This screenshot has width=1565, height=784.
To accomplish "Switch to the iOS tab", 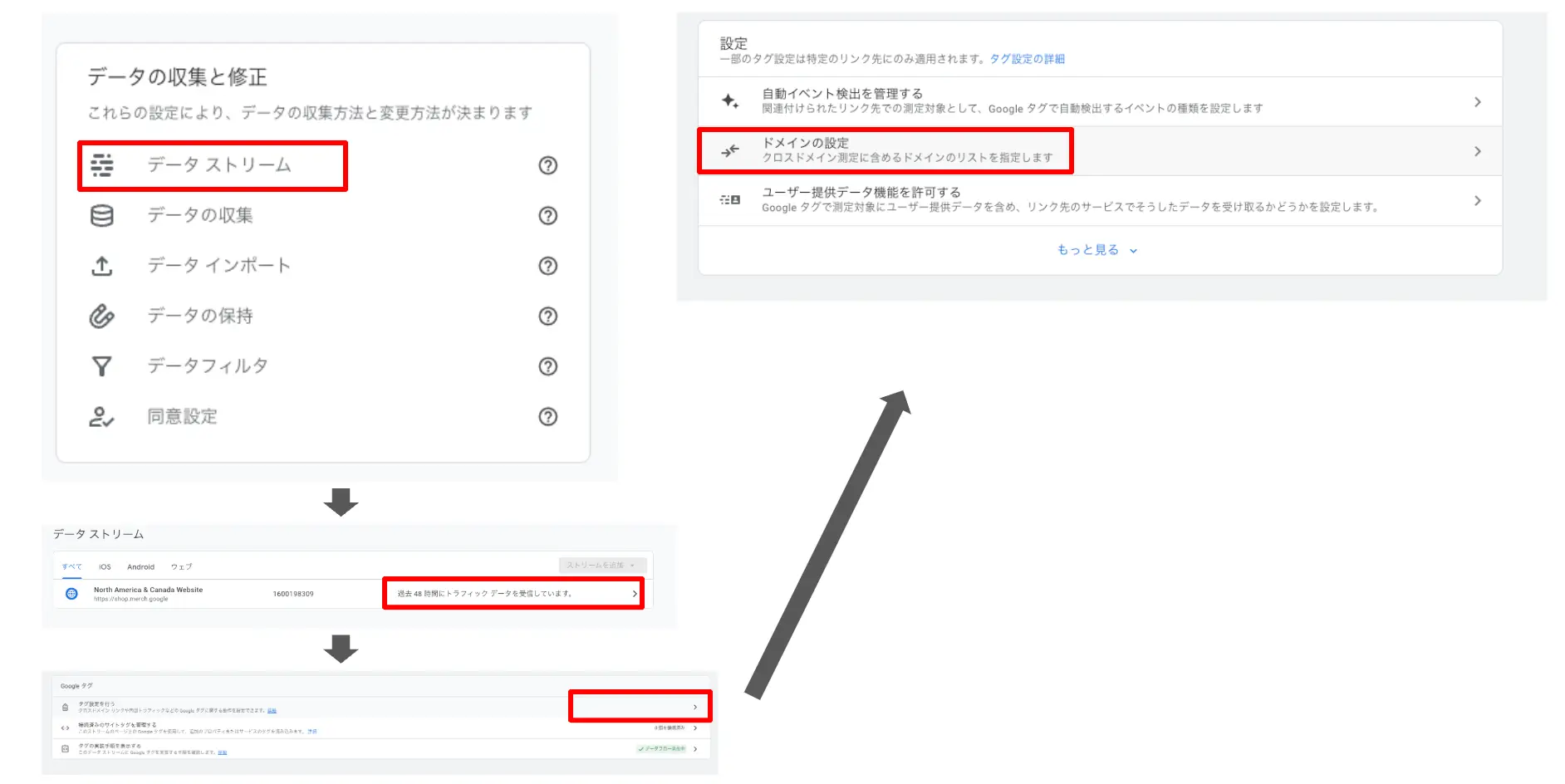I will click(x=105, y=567).
